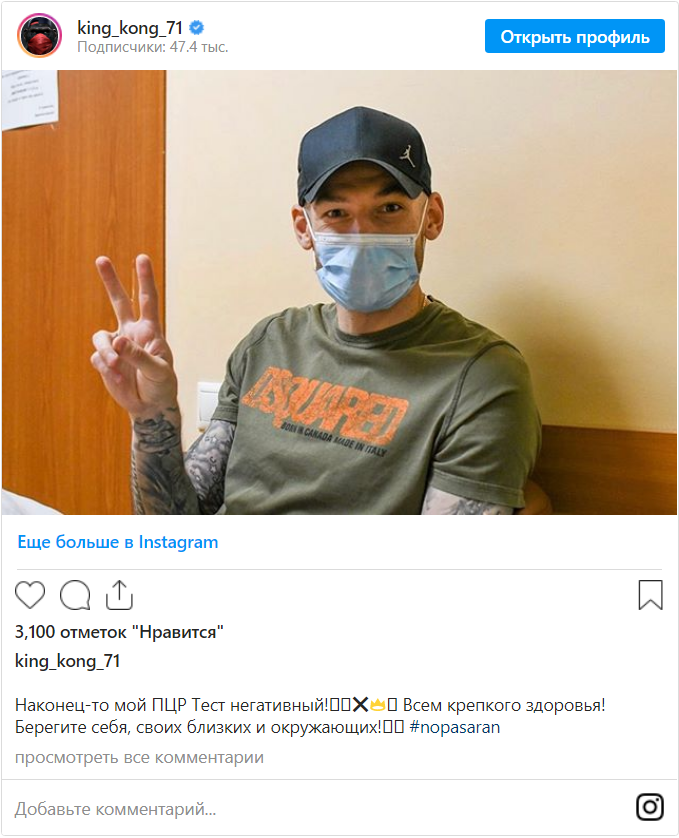Screen dimensions: 679x838
Task: Open comments via the speech bubble icon
Action: (75, 595)
